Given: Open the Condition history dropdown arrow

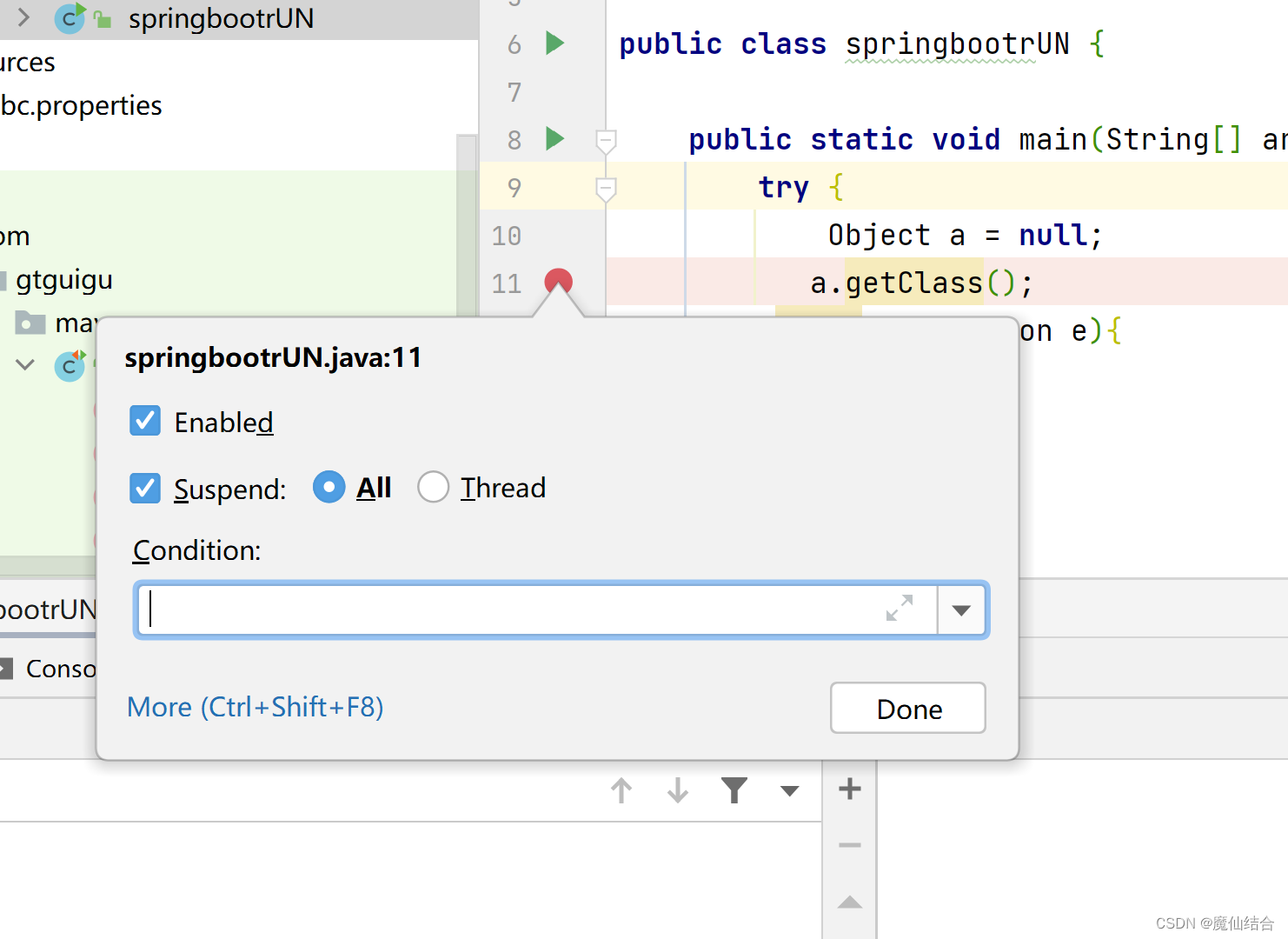Looking at the screenshot, I should click(x=961, y=610).
